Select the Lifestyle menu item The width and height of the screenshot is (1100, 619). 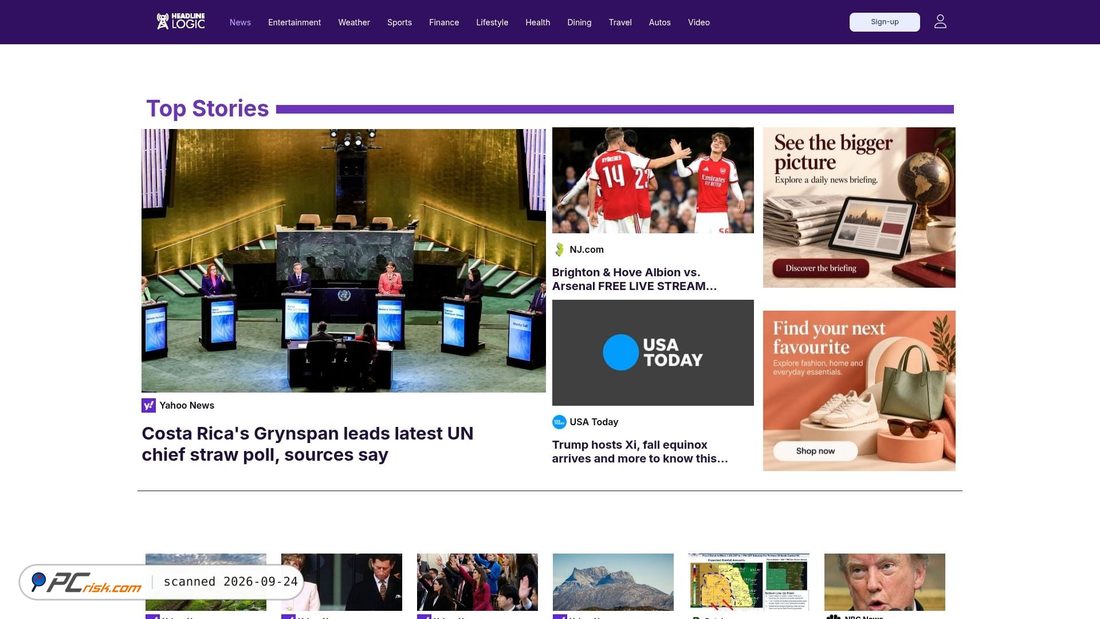pyautogui.click(x=492, y=22)
